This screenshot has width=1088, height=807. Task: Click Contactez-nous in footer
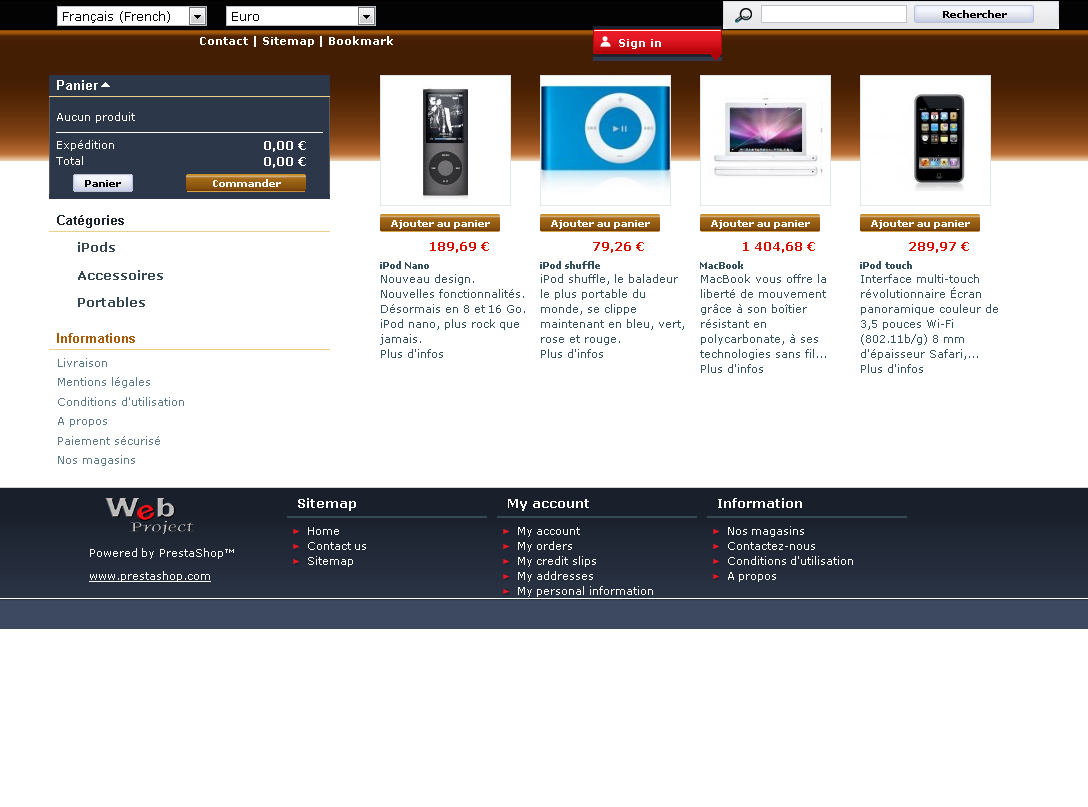click(x=771, y=546)
